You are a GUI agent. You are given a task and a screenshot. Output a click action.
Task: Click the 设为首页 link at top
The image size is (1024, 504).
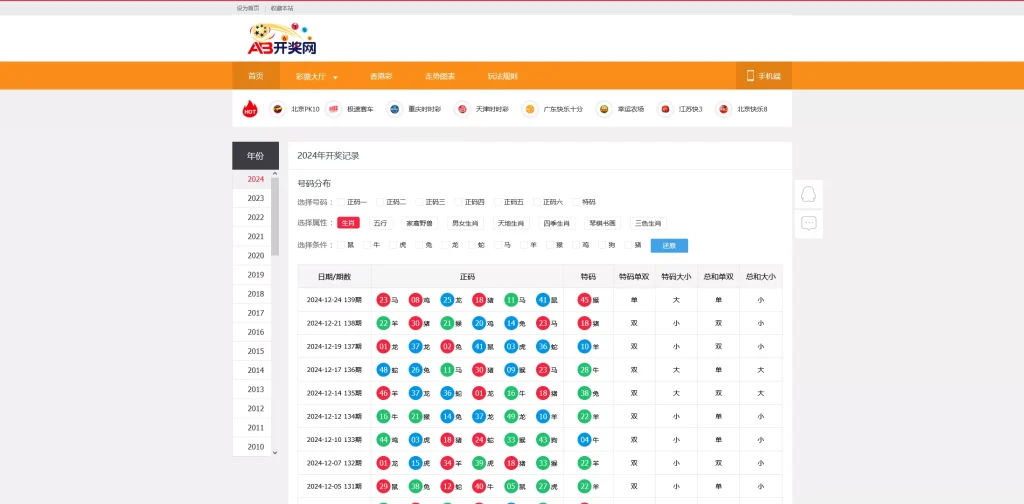tap(247, 8)
